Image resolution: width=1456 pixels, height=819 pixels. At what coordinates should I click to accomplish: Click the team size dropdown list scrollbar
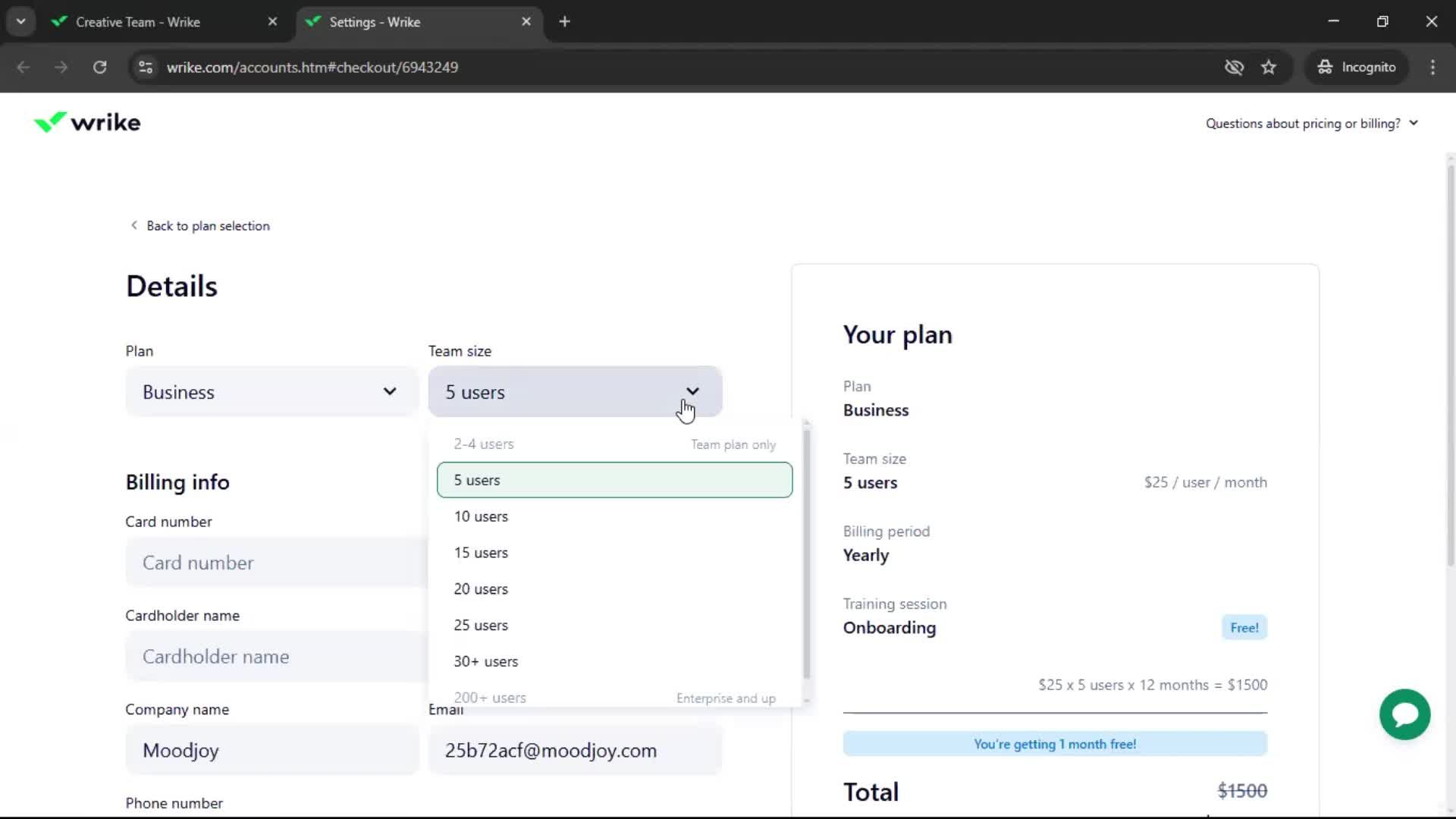pyautogui.click(x=806, y=554)
